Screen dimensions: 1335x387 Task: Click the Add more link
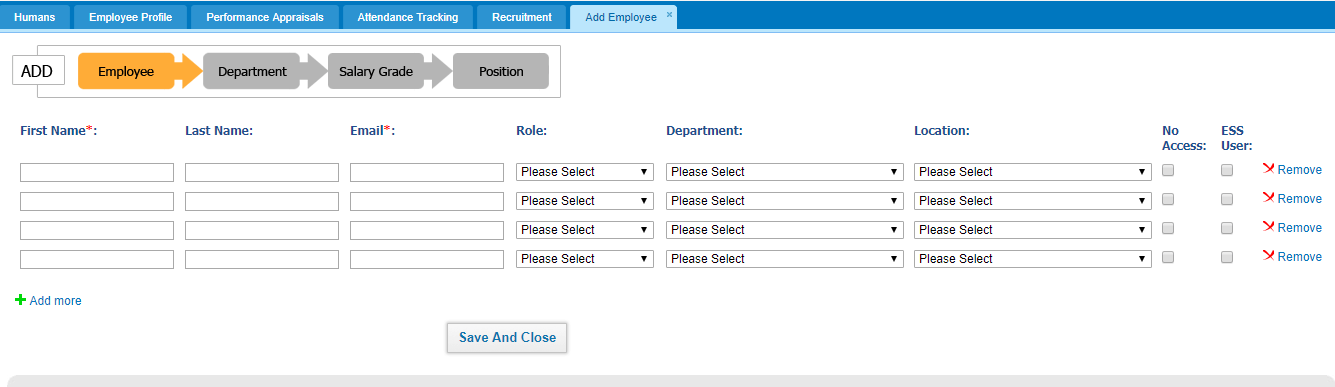point(56,301)
